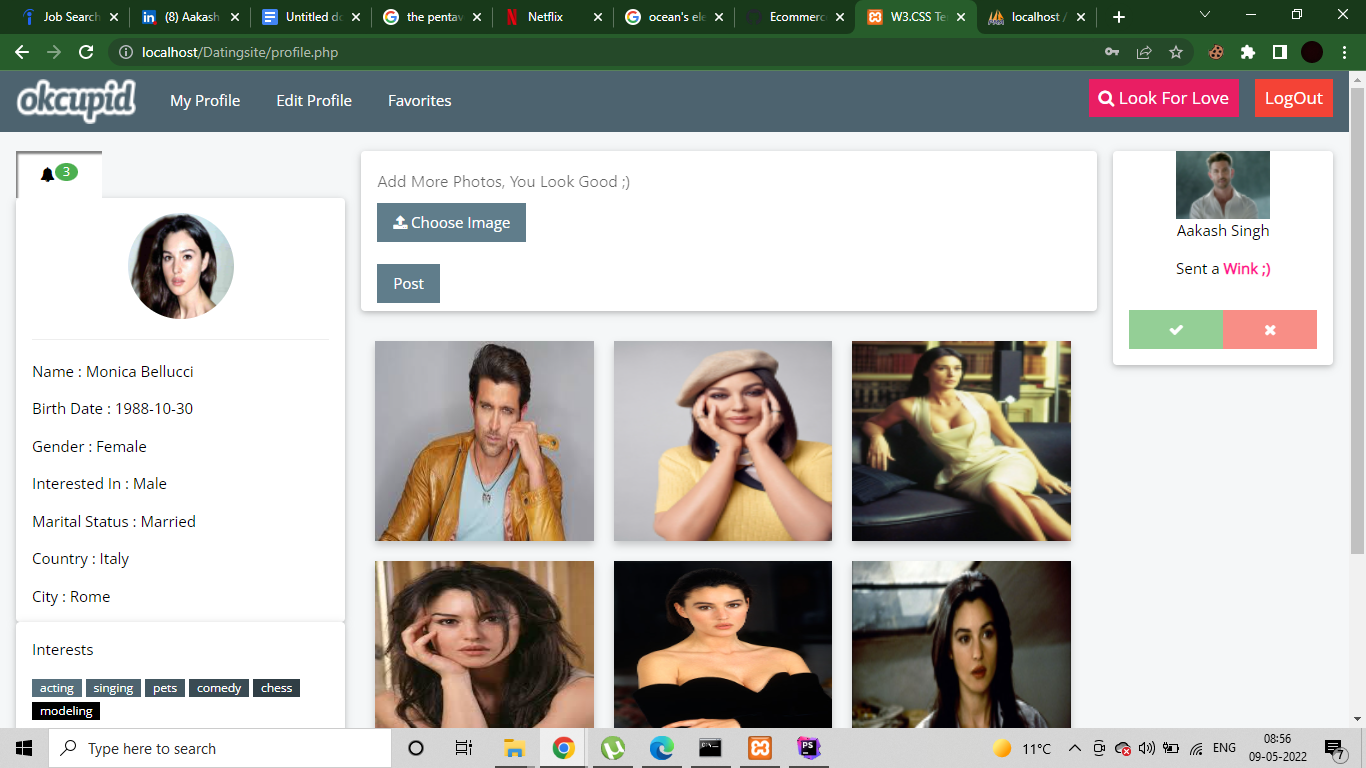Open the browser extensions puzzle icon
1366x768 pixels.
coord(1248,50)
